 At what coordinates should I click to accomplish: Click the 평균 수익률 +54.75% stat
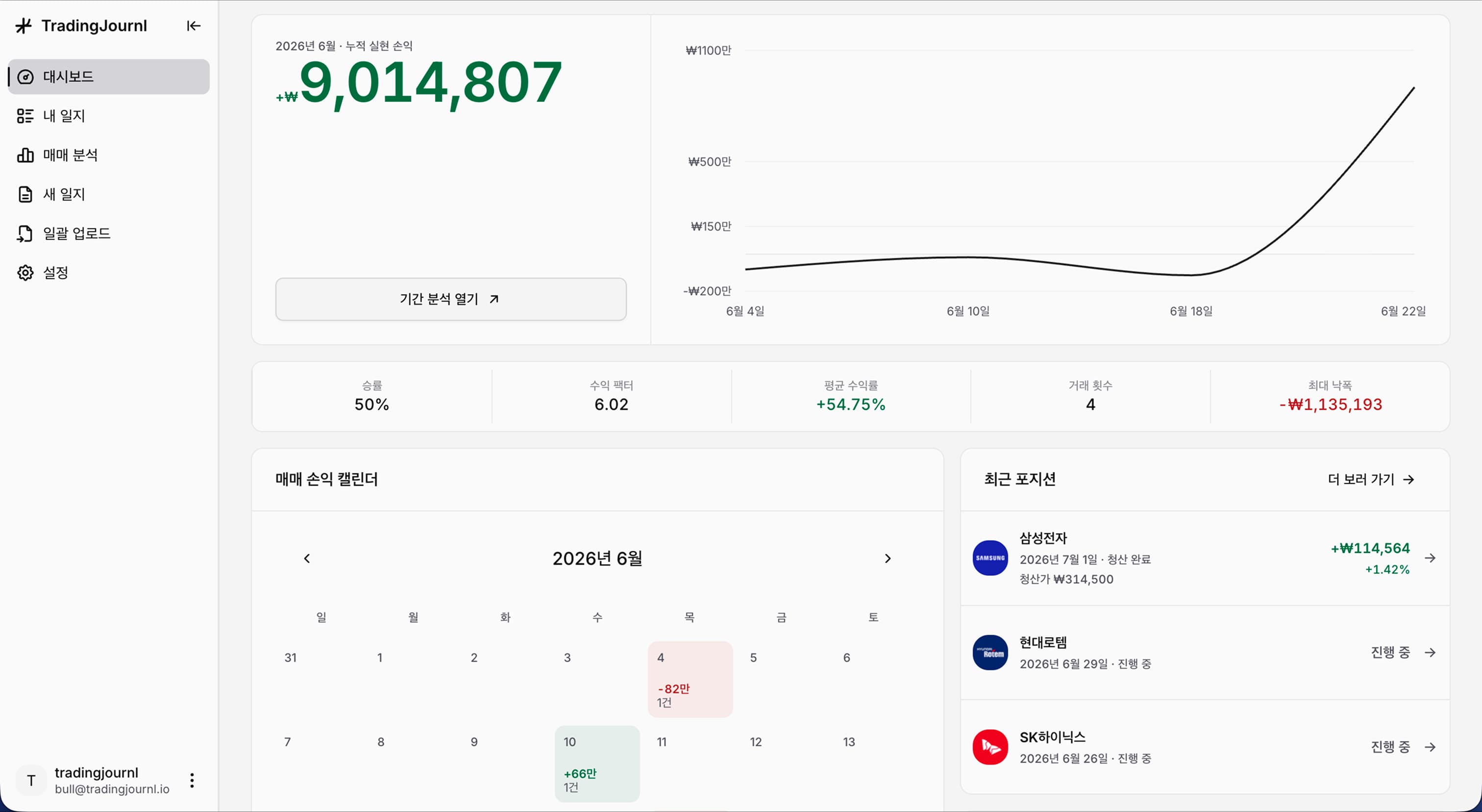click(x=851, y=396)
